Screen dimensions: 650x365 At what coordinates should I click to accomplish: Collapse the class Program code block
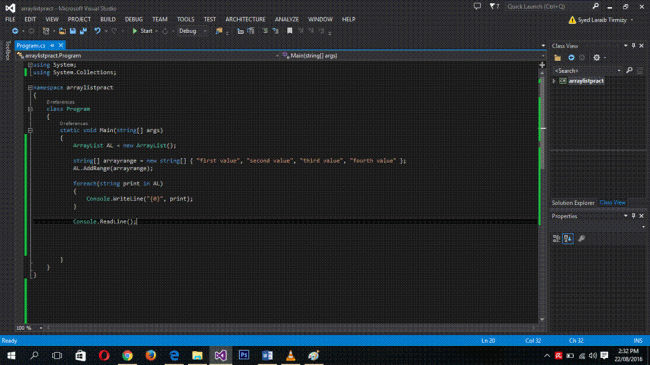[30, 109]
